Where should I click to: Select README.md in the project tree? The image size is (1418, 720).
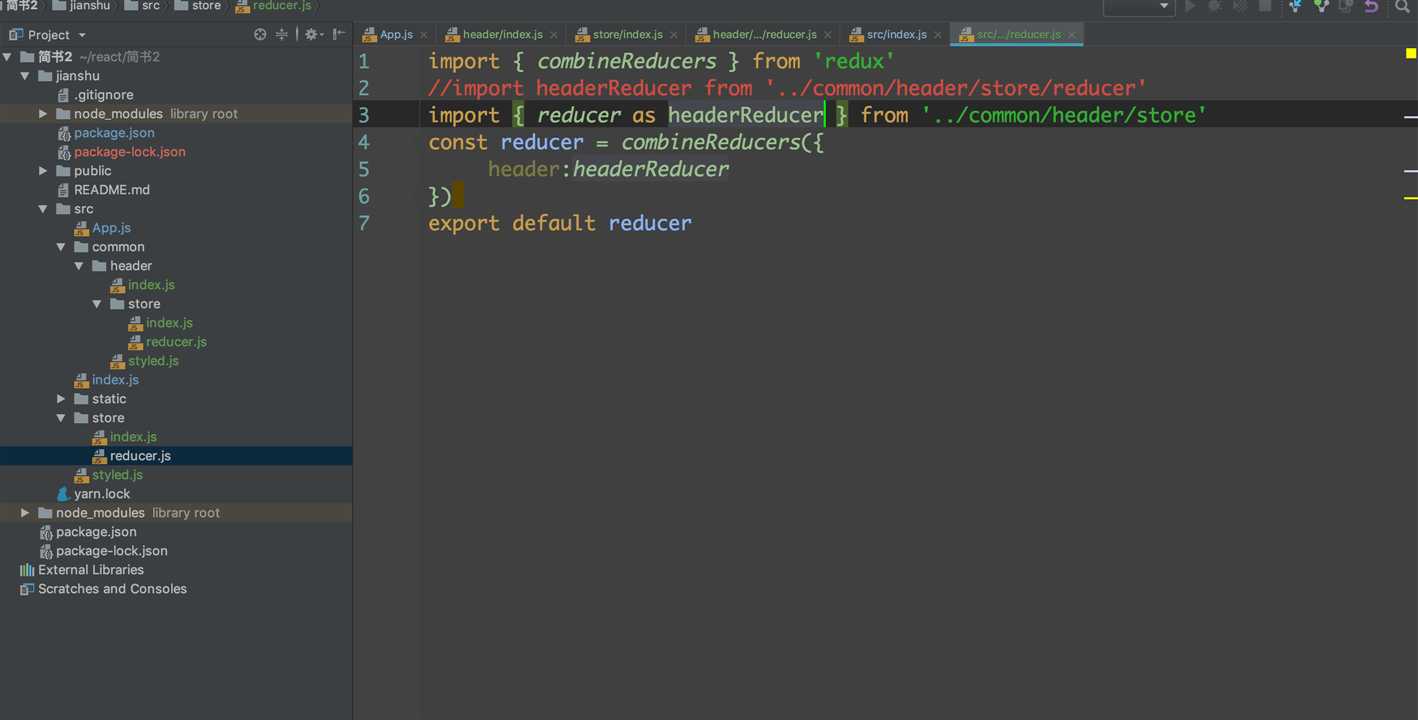click(x=111, y=190)
